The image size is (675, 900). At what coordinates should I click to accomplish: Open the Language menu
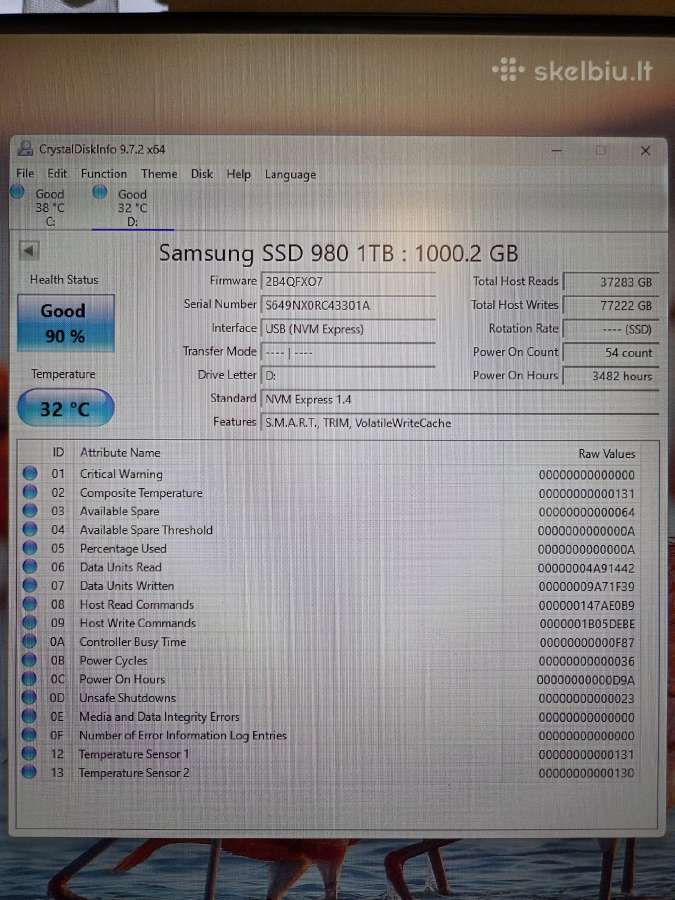[x=290, y=175]
